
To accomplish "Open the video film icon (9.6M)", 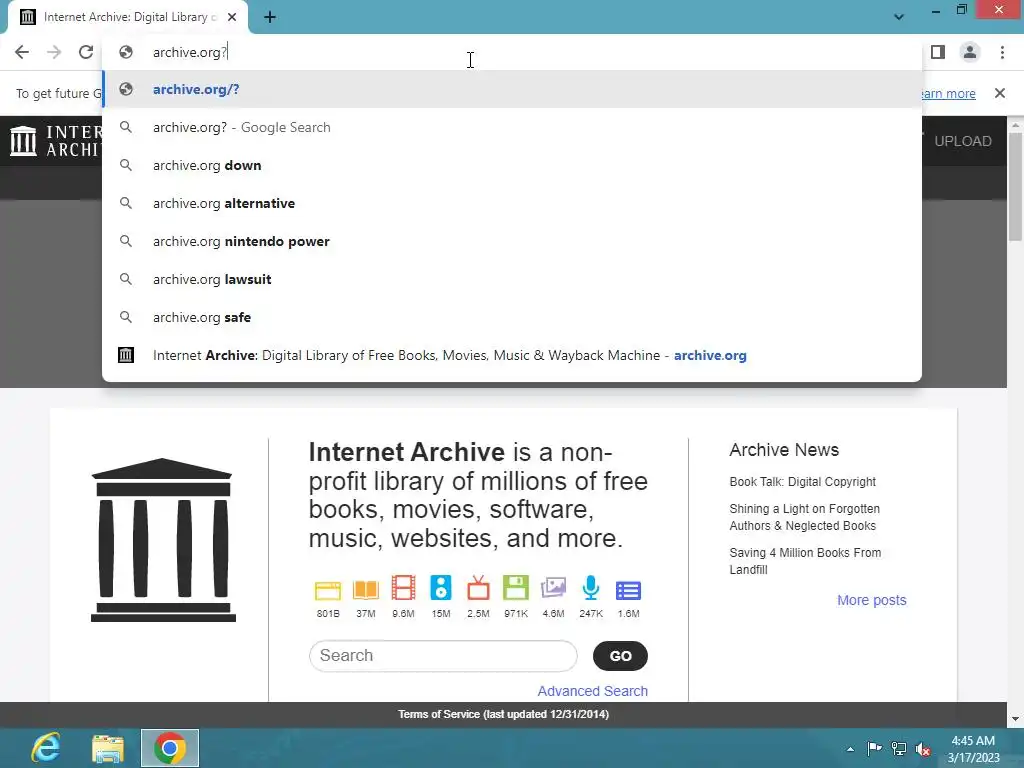I will pyautogui.click(x=403, y=588).
